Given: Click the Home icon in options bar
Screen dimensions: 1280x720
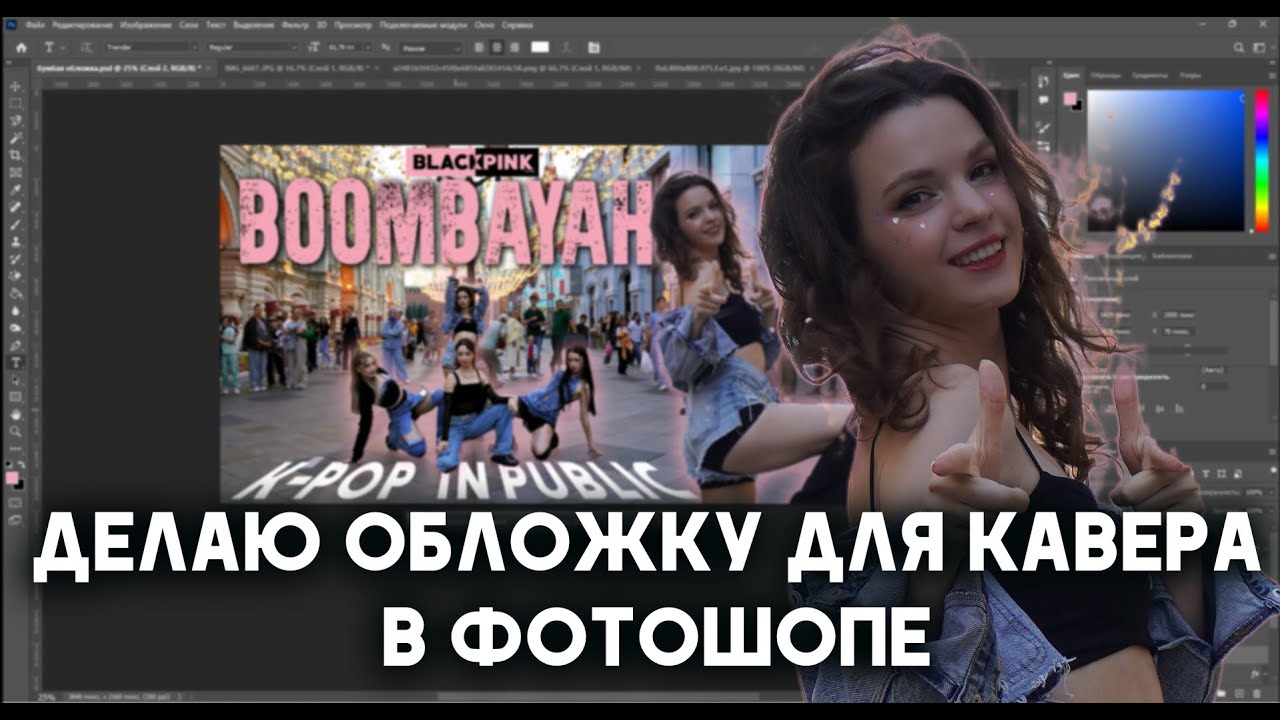Looking at the screenshot, I should (x=21, y=47).
